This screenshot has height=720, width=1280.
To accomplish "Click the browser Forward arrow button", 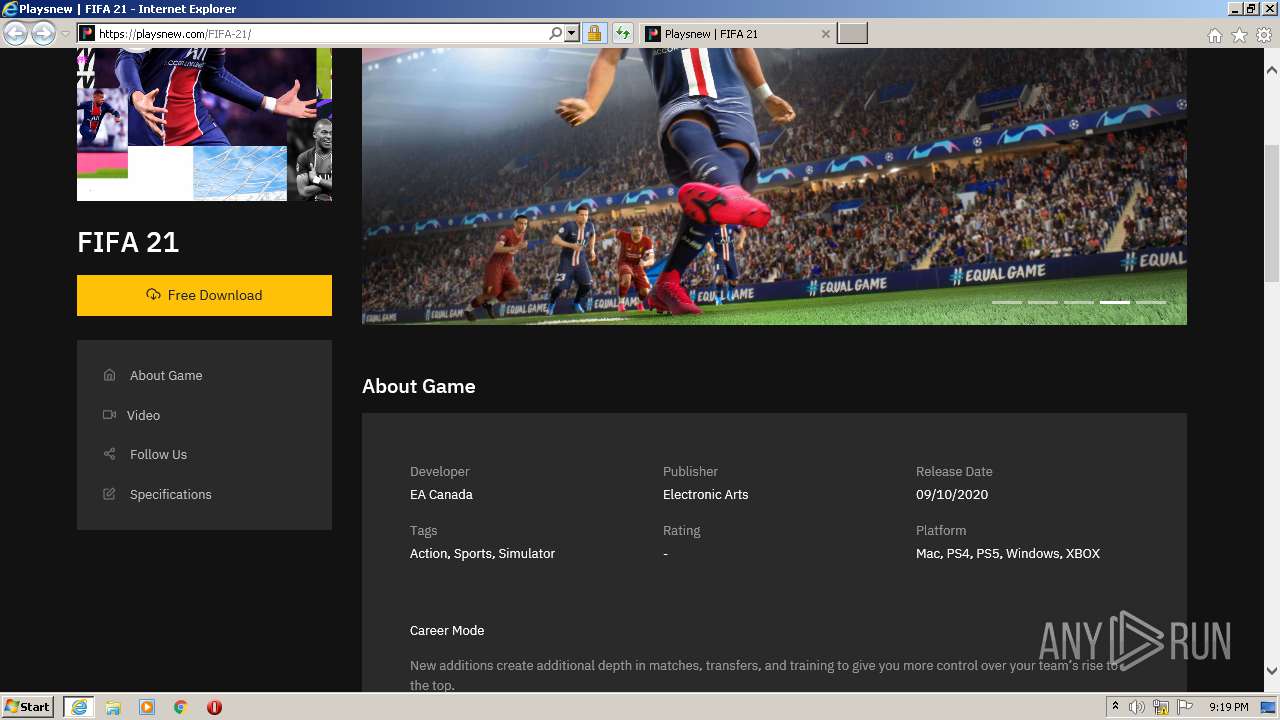I will pos(43,33).
